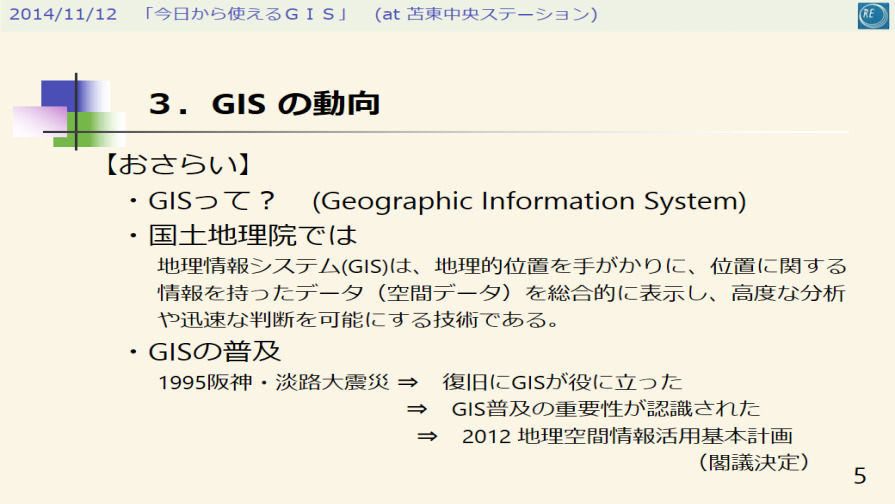Select the 国土地理院では bullet
The height and width of the screenshot is (504, 895).
[252, 237]
